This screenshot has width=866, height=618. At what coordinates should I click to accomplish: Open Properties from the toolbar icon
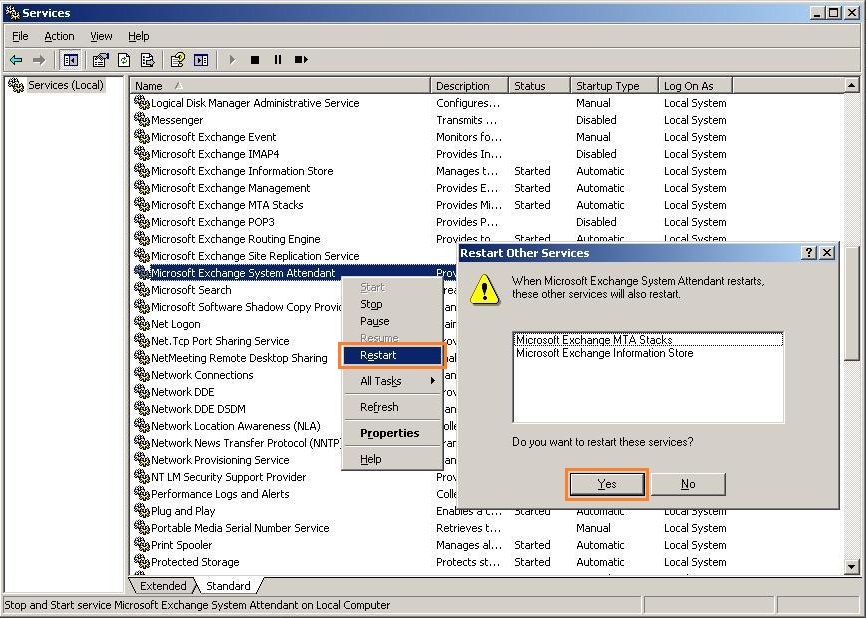(101, 60)
